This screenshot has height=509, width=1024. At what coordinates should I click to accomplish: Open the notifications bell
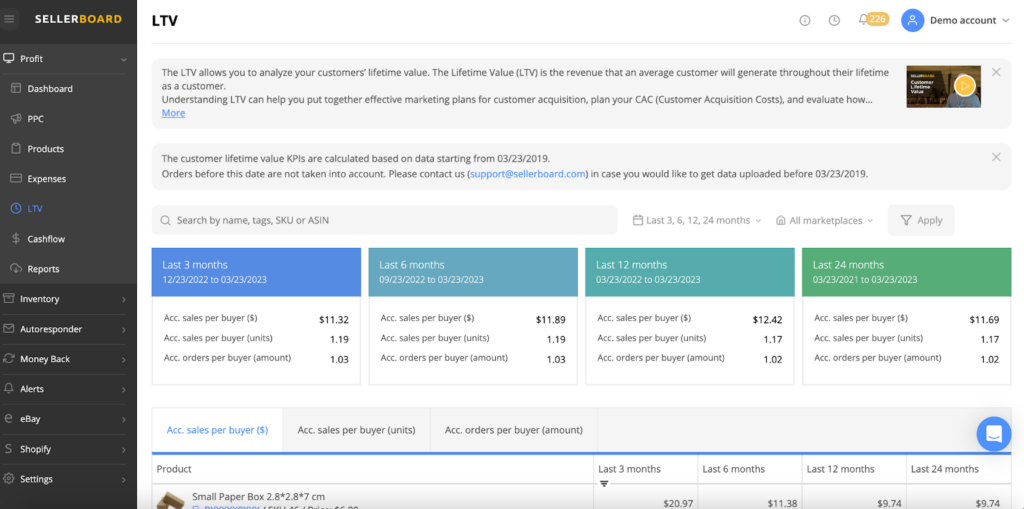tap(863, 20)
